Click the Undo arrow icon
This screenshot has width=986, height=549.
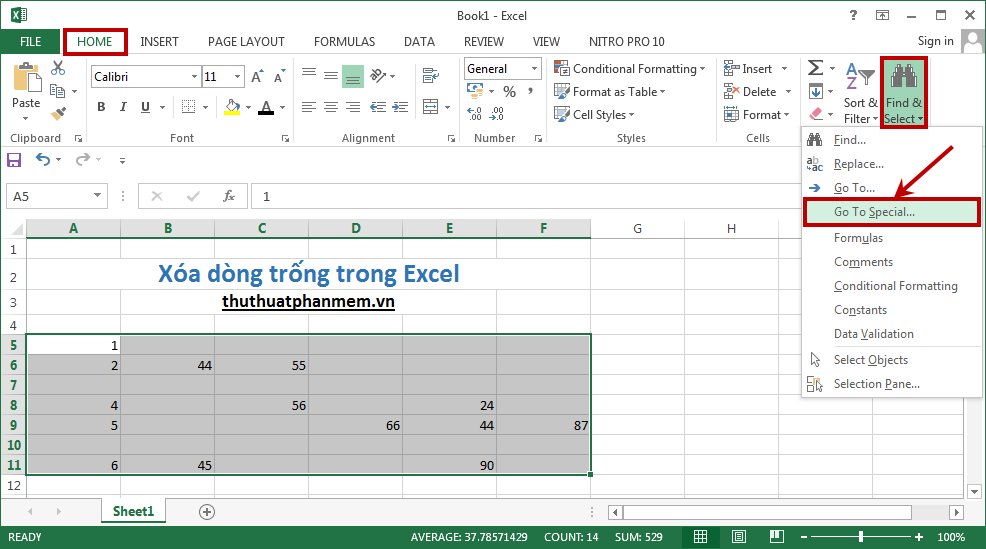pos(43,160)
